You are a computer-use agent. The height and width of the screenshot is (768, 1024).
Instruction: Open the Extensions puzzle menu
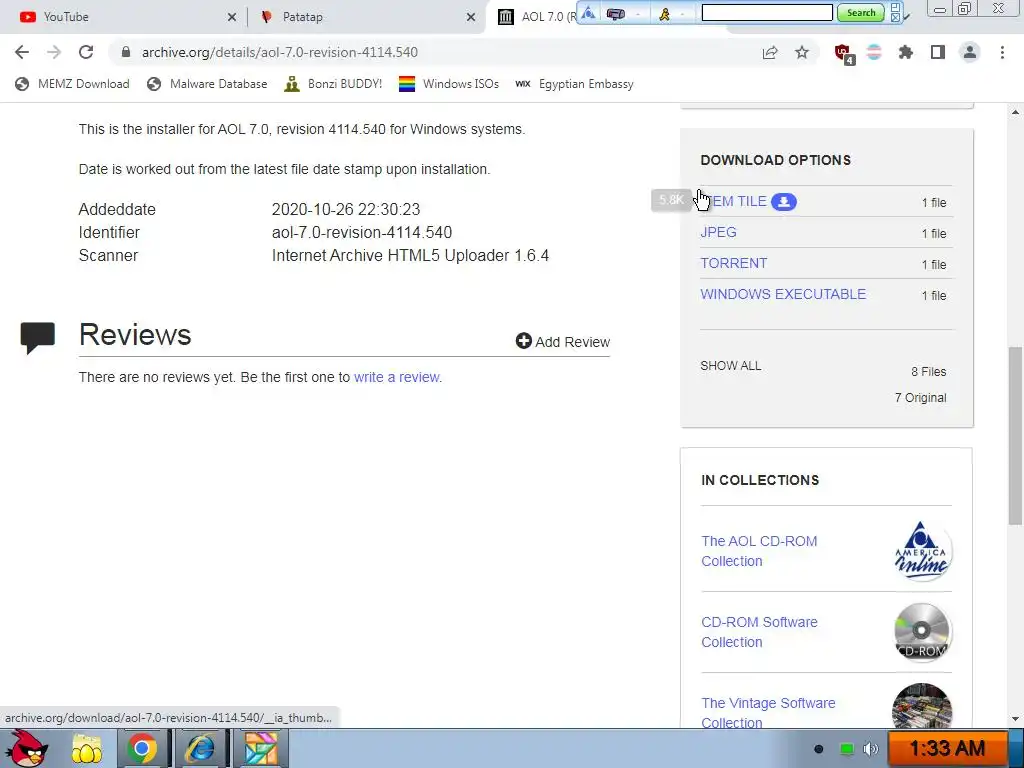coord(906,52)
